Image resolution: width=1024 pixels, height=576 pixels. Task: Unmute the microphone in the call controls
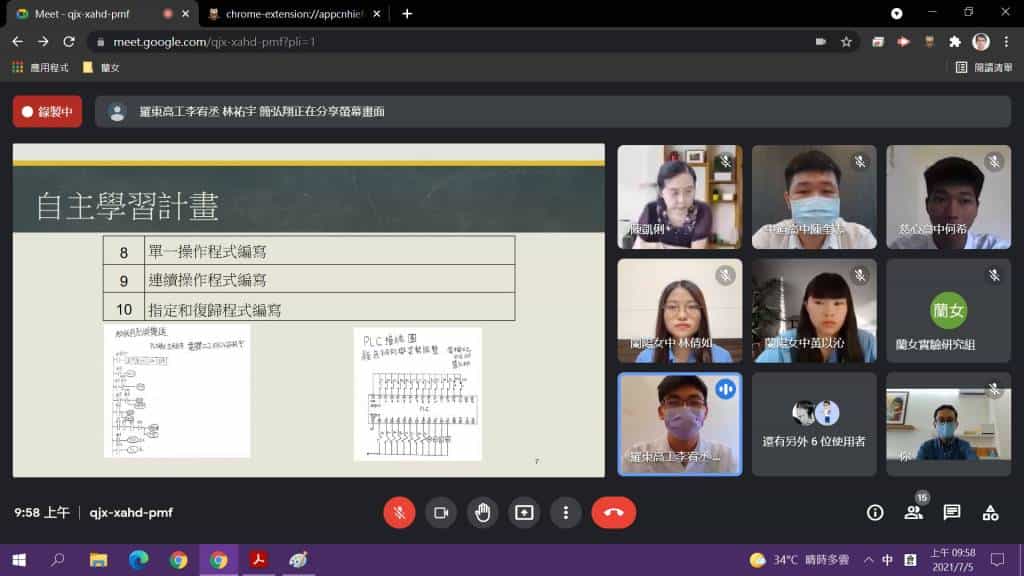399,513
